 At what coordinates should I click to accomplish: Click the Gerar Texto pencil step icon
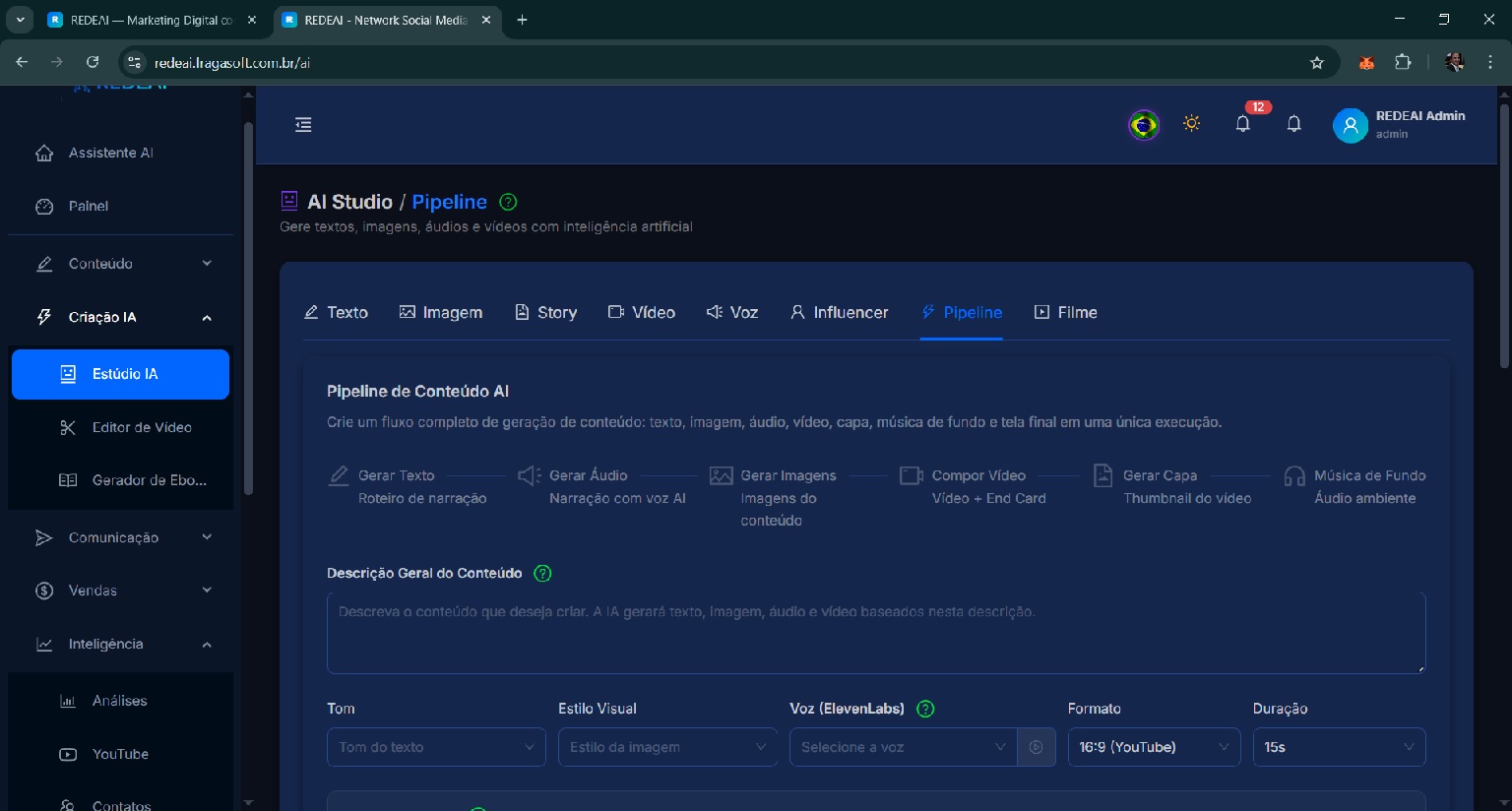(x=339, y=476)
